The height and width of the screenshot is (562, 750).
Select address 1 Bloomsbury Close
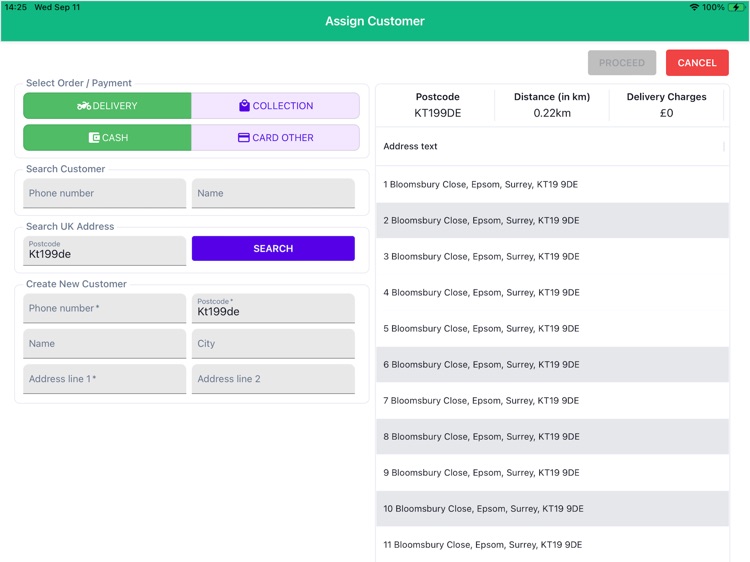(552, 184)
